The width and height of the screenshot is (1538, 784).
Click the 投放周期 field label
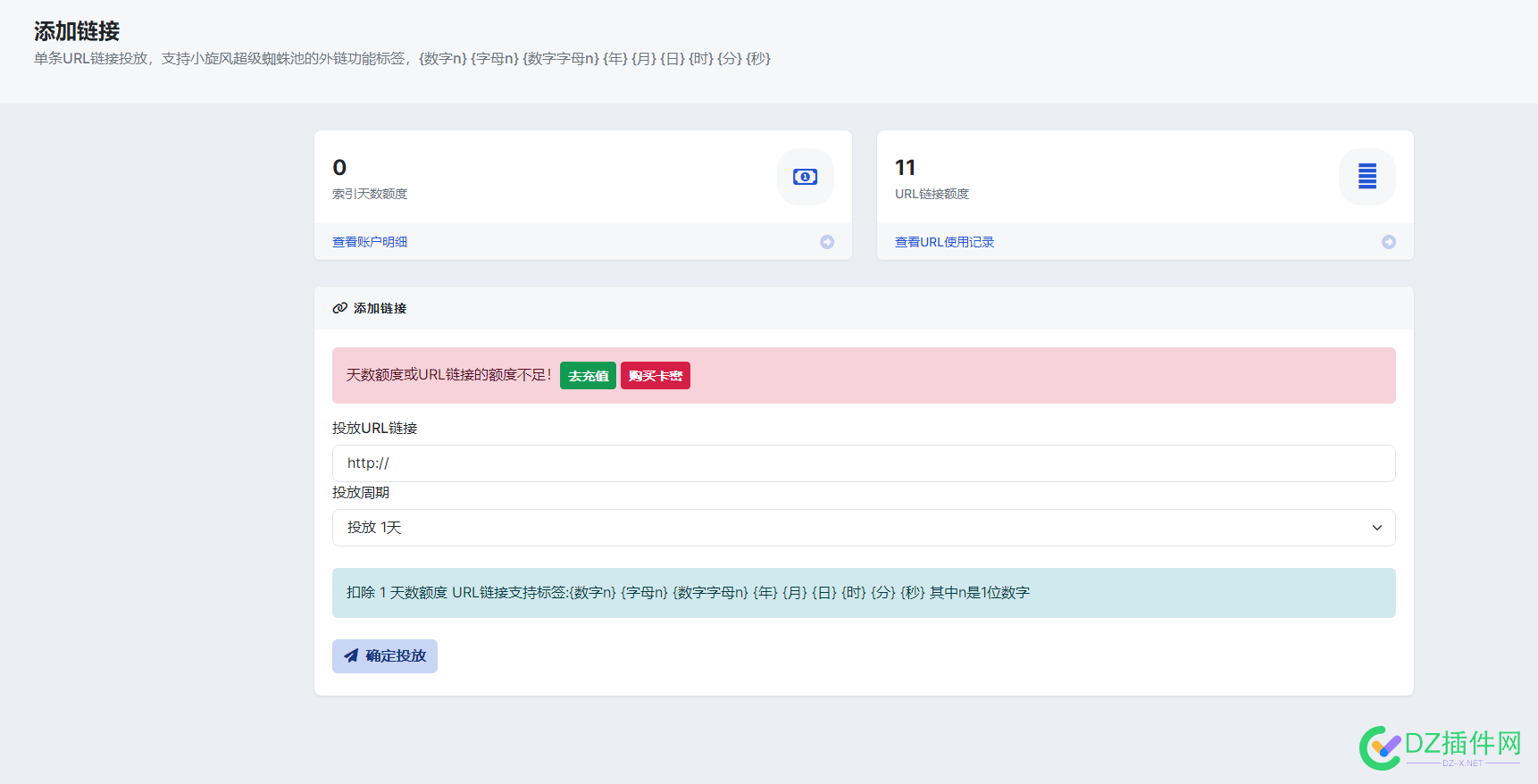coord(361,493)
